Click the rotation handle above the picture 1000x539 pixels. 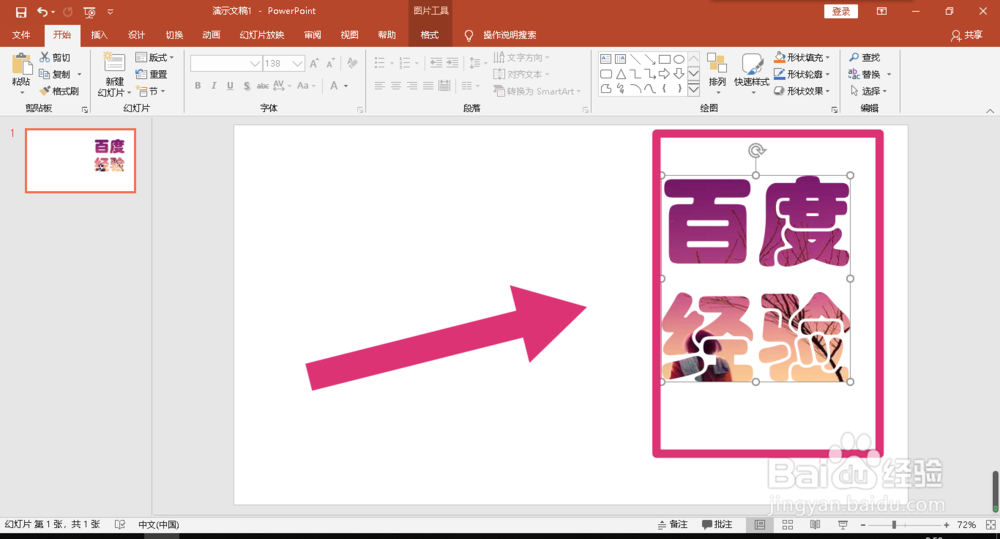click(x=756, y=151)
